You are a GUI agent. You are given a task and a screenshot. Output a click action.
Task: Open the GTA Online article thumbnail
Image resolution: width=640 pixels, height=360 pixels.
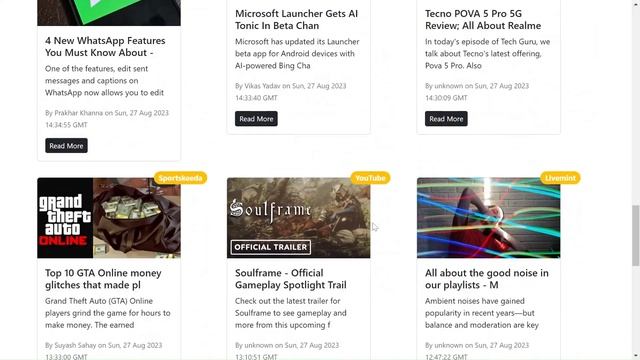coord(109,218)
